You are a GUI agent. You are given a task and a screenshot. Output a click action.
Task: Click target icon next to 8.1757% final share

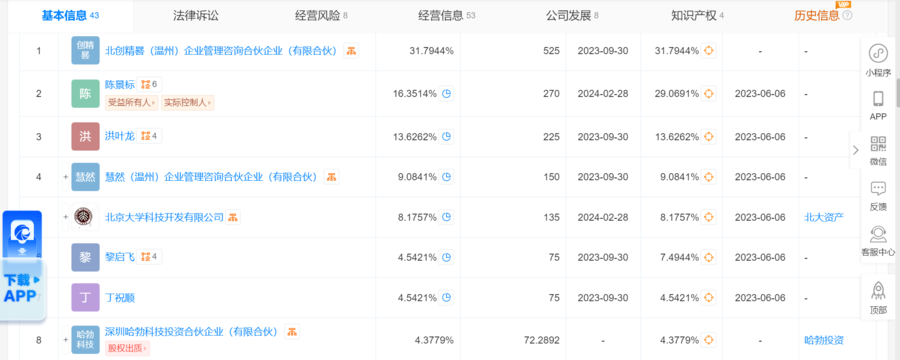(x=709, y=217)
